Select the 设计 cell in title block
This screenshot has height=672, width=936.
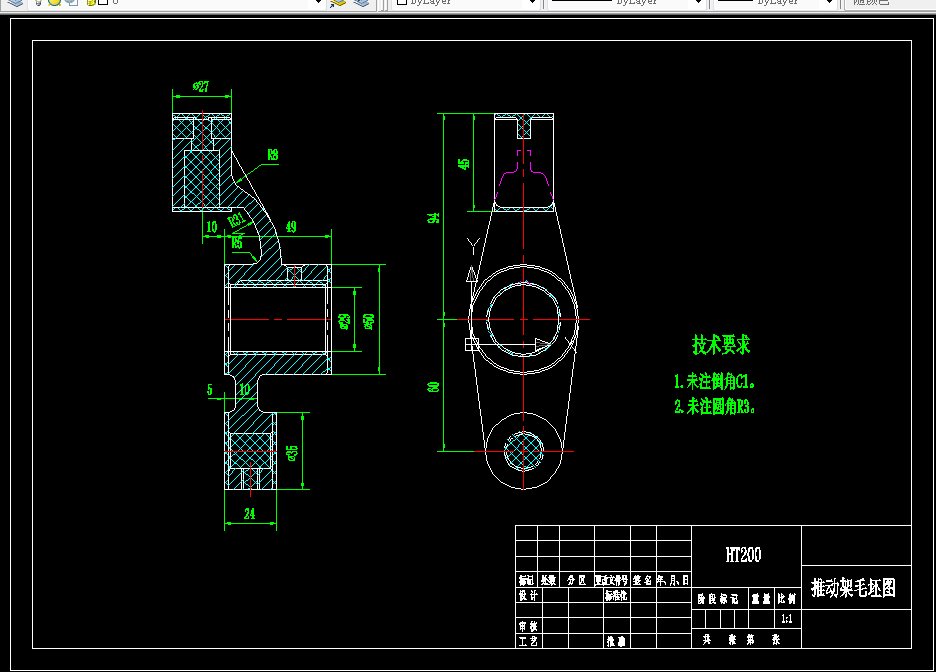[528, 595]
